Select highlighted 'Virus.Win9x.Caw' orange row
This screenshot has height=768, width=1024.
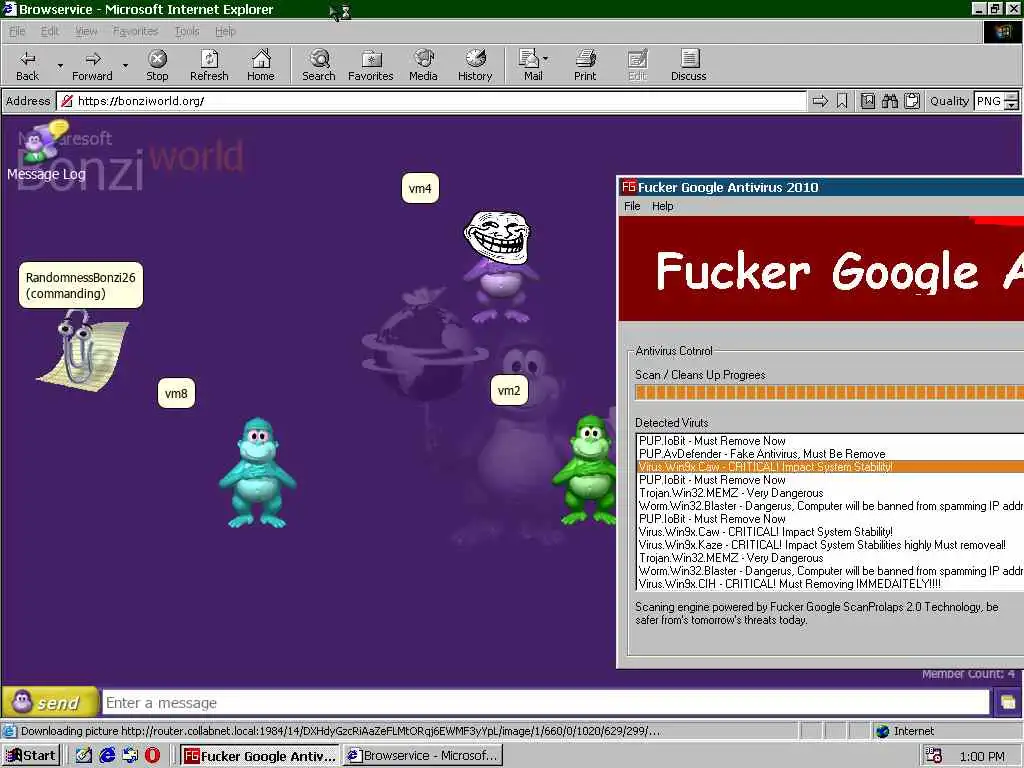coord(831,467)
